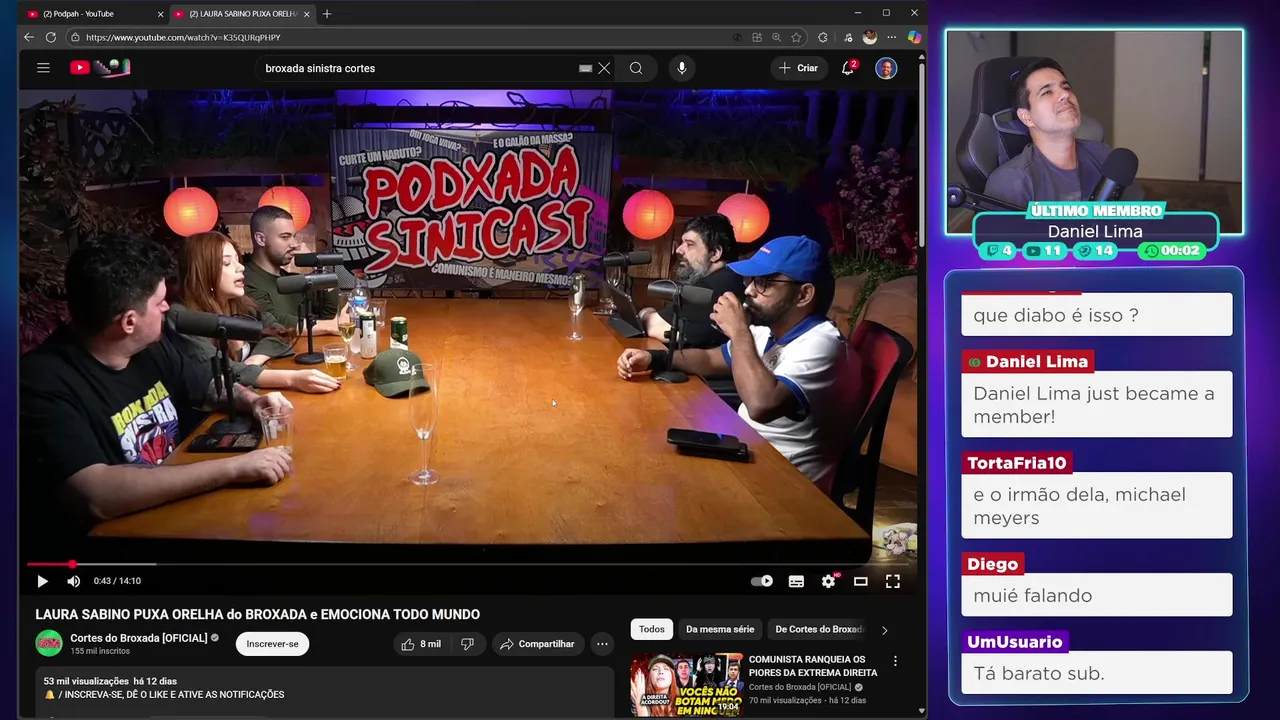The height and width of the screenshot is (720, 1280).
Task: Reload the page in the browser
Action: 50,37
